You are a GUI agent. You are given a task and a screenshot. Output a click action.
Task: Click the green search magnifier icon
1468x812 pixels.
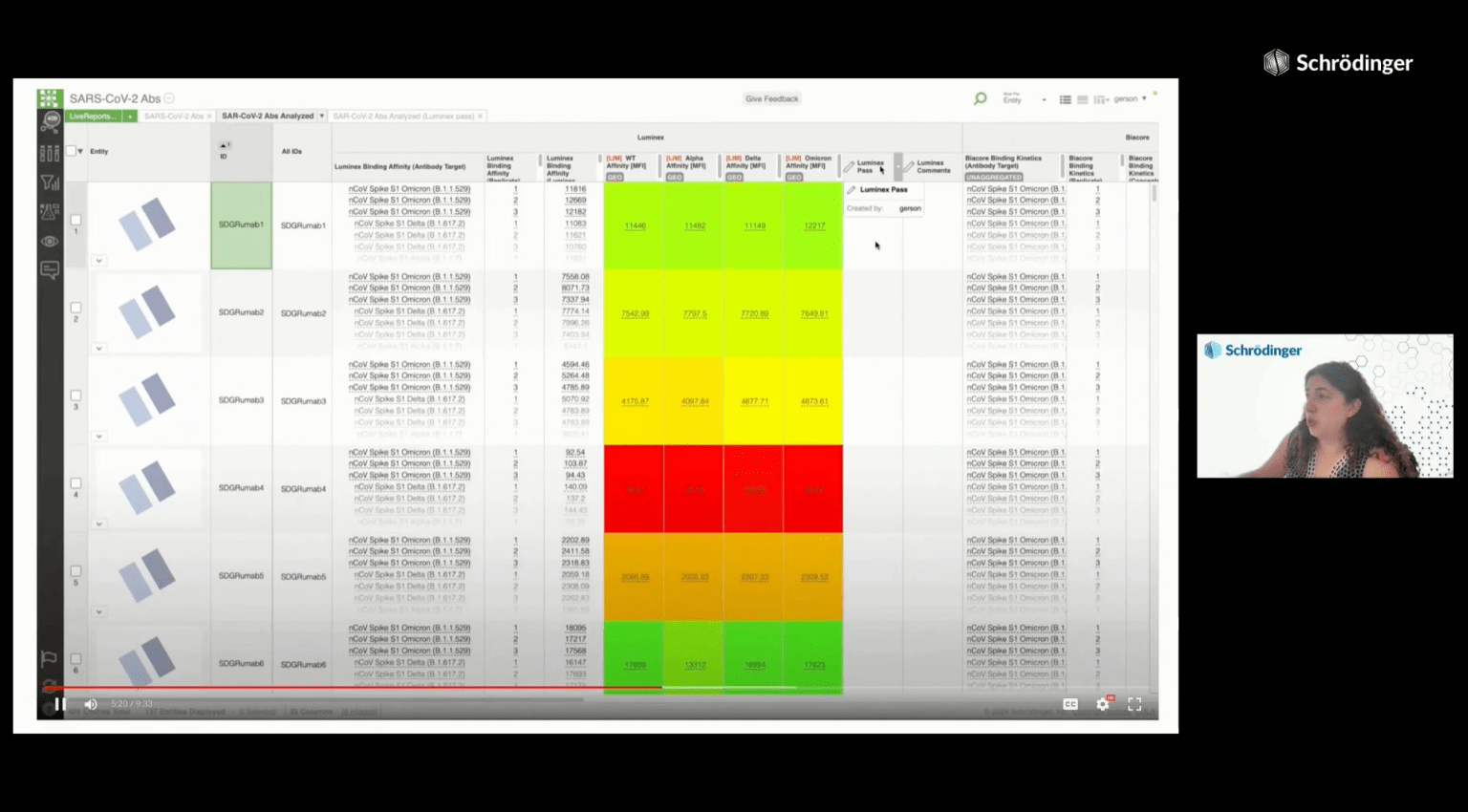pyautogui.click(x=980, y=98)
